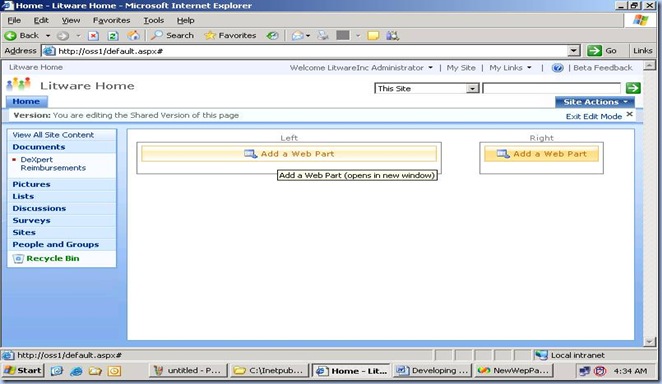662x384 pixels.
Task: Open the File menu
Action: tap(14, 20)
